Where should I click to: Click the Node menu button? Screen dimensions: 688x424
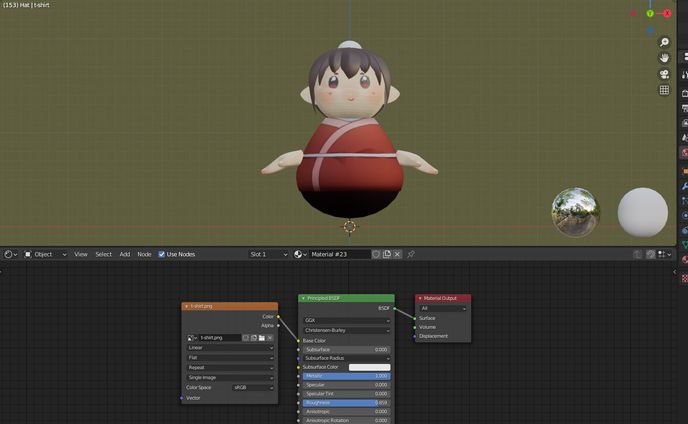144,255
